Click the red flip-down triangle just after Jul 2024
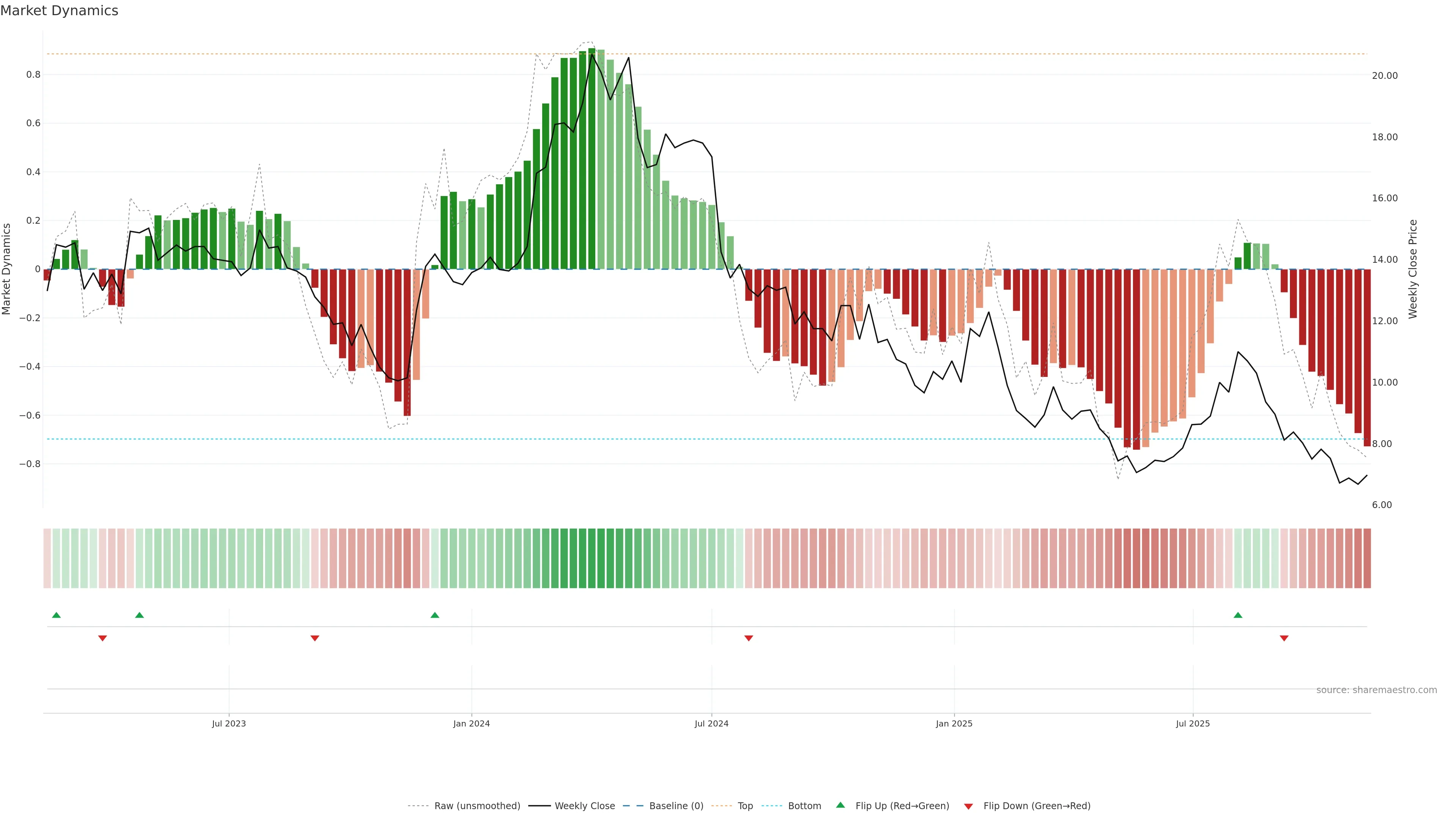Screen dimensions: 1456x819 pyautogui.click(x=749, y=638)
